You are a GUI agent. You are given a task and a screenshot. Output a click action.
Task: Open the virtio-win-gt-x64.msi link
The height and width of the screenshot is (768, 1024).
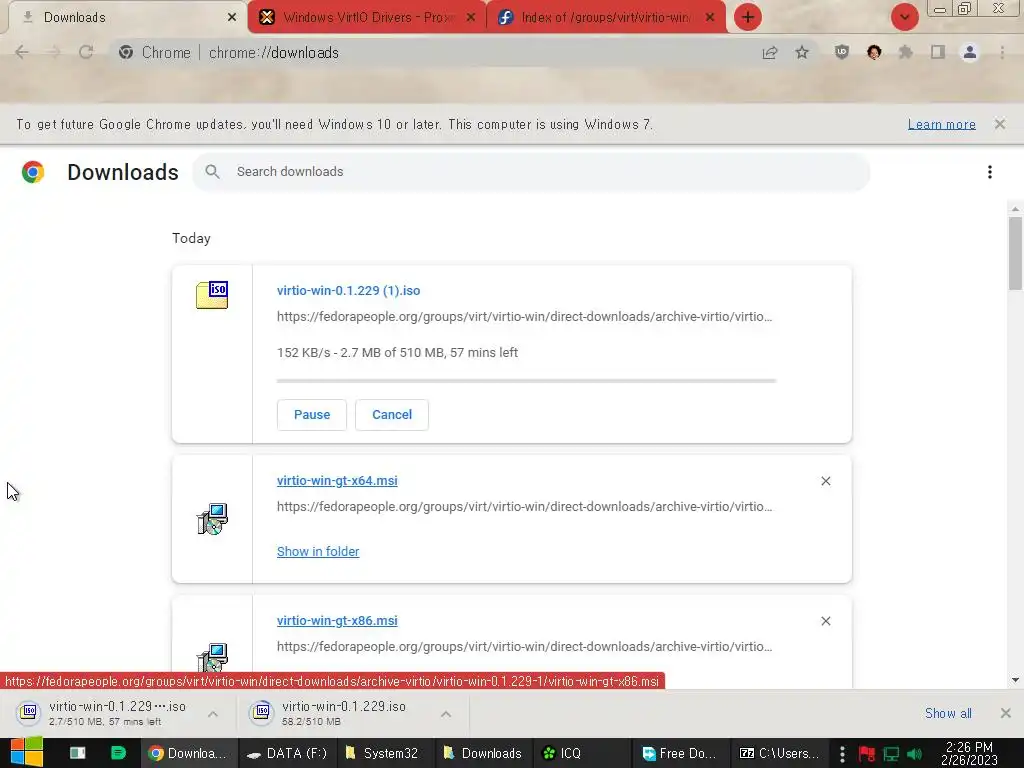click(337, 481)
